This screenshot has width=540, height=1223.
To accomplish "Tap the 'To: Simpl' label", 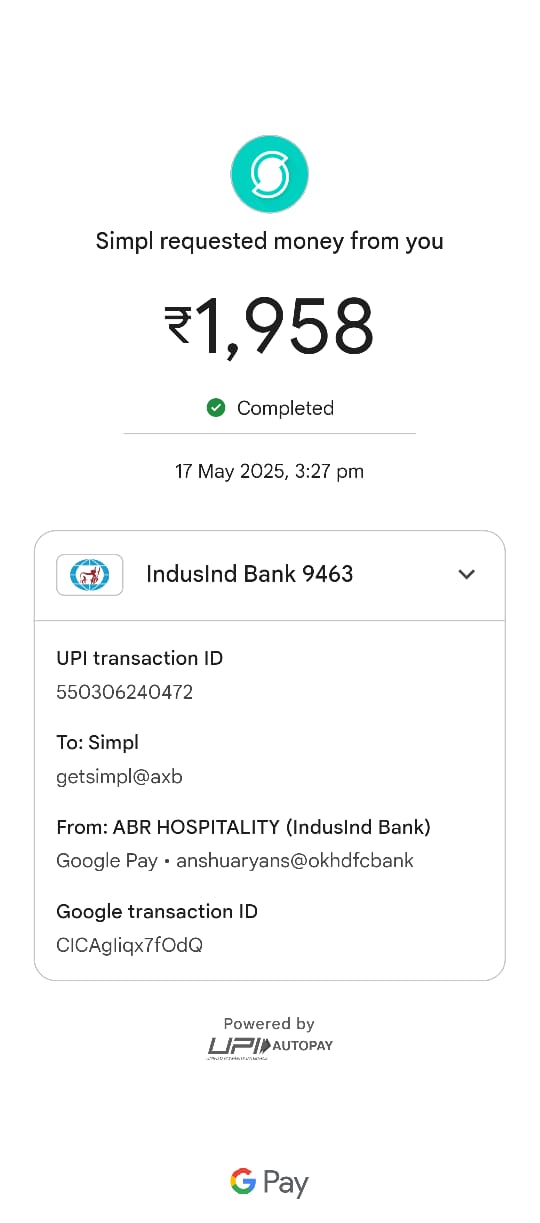I will pos(97,743).
